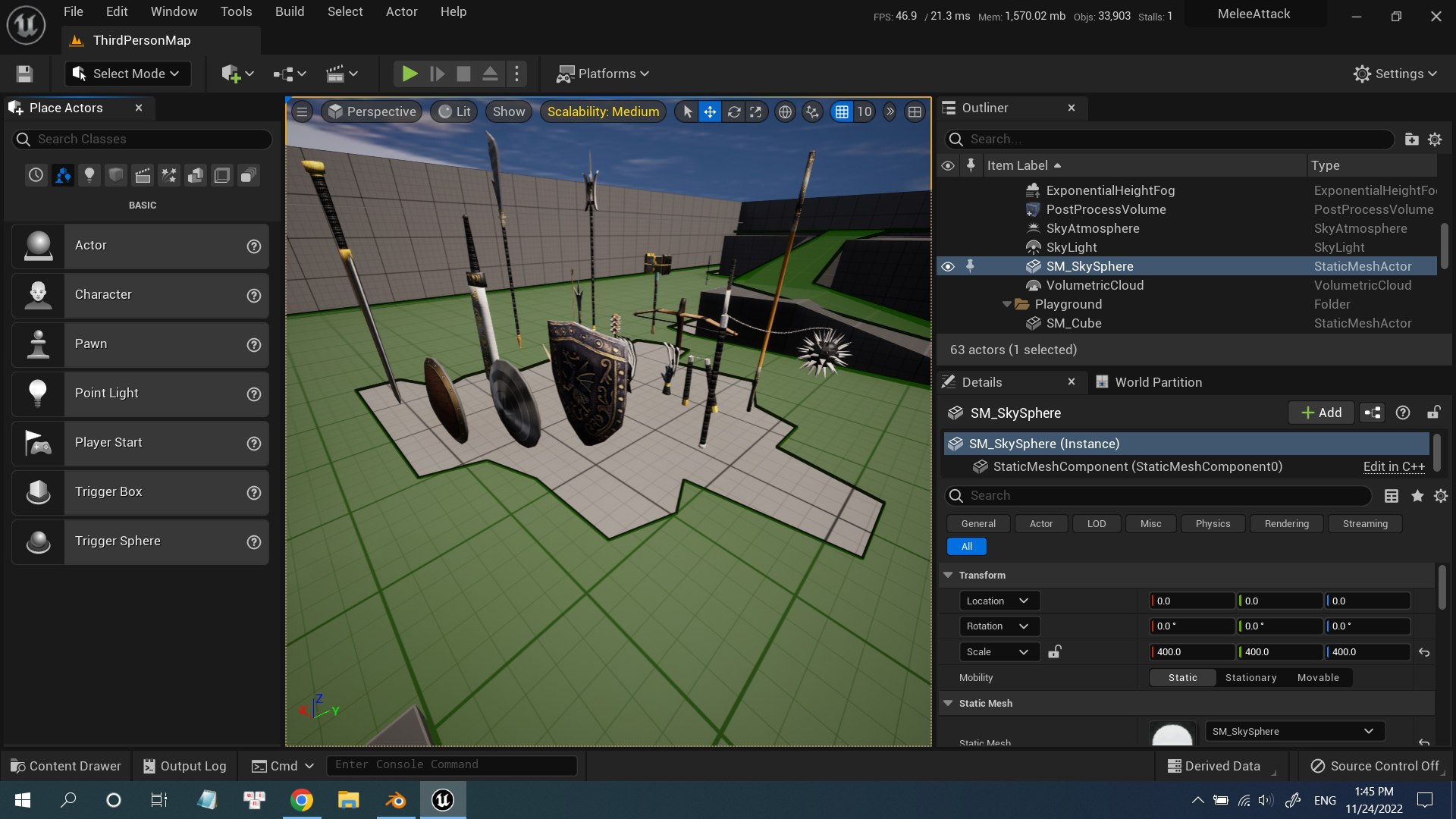
Task: Open the Cinematics clapperboard dropdown
Action: [341, 74]
